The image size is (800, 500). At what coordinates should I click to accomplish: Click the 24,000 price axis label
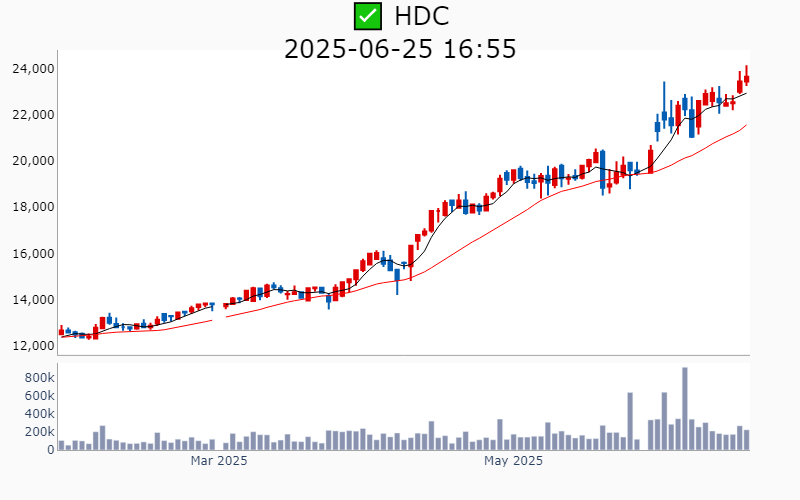pyautogui.click(x=33, y=68)
